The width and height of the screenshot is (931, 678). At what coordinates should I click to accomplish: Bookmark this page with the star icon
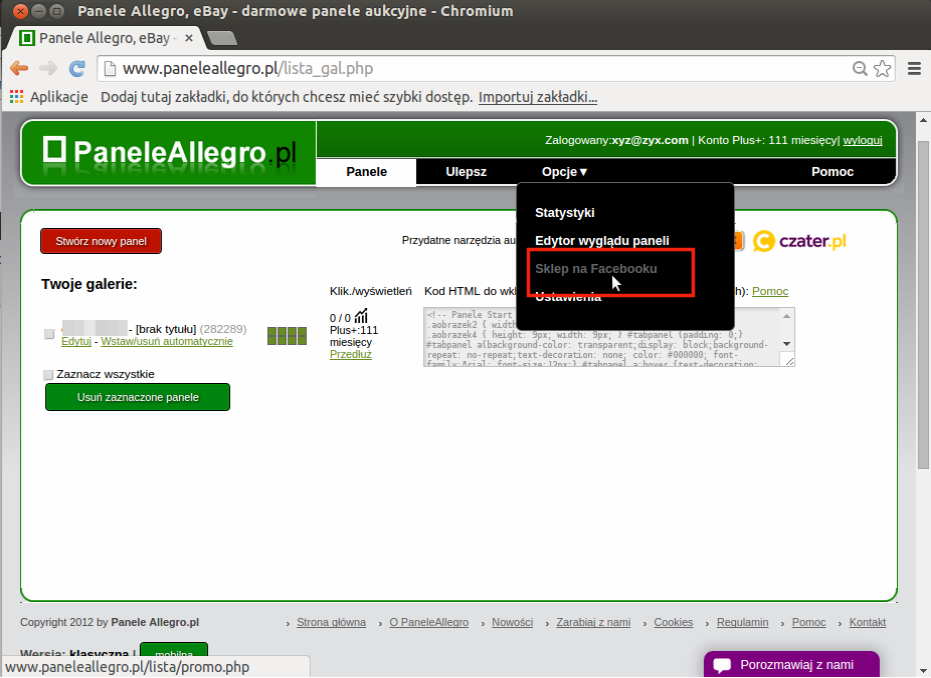882,69
